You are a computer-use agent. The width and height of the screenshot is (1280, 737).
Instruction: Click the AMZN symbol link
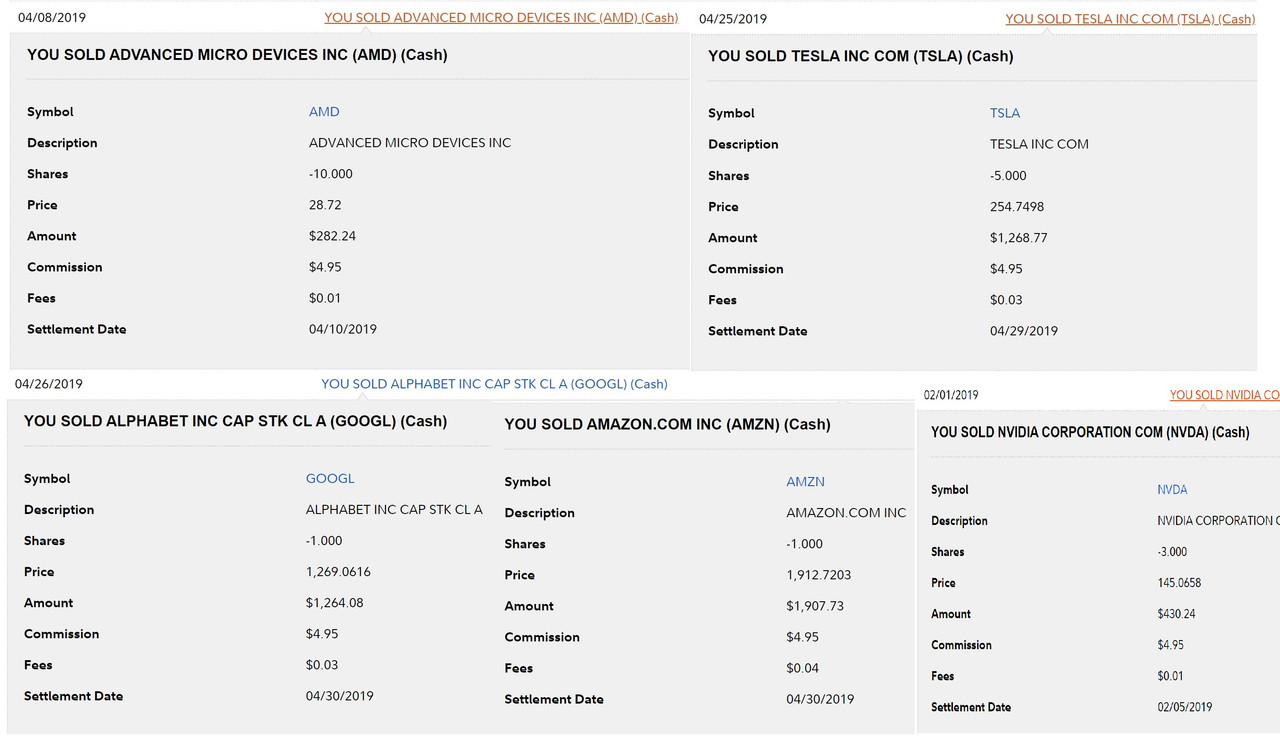coord(805,482)
